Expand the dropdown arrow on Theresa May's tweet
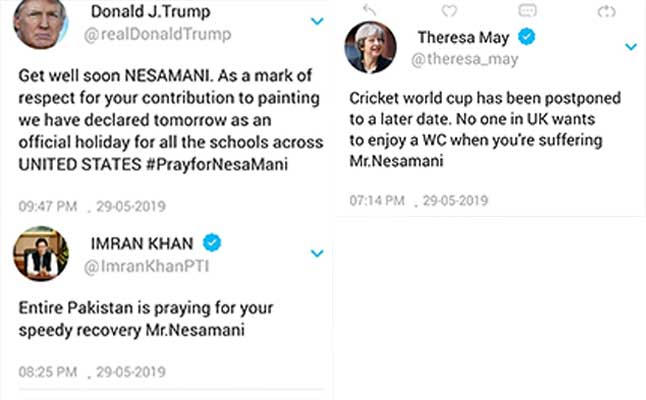Viewport: 646px width, 400px height. 631,46
